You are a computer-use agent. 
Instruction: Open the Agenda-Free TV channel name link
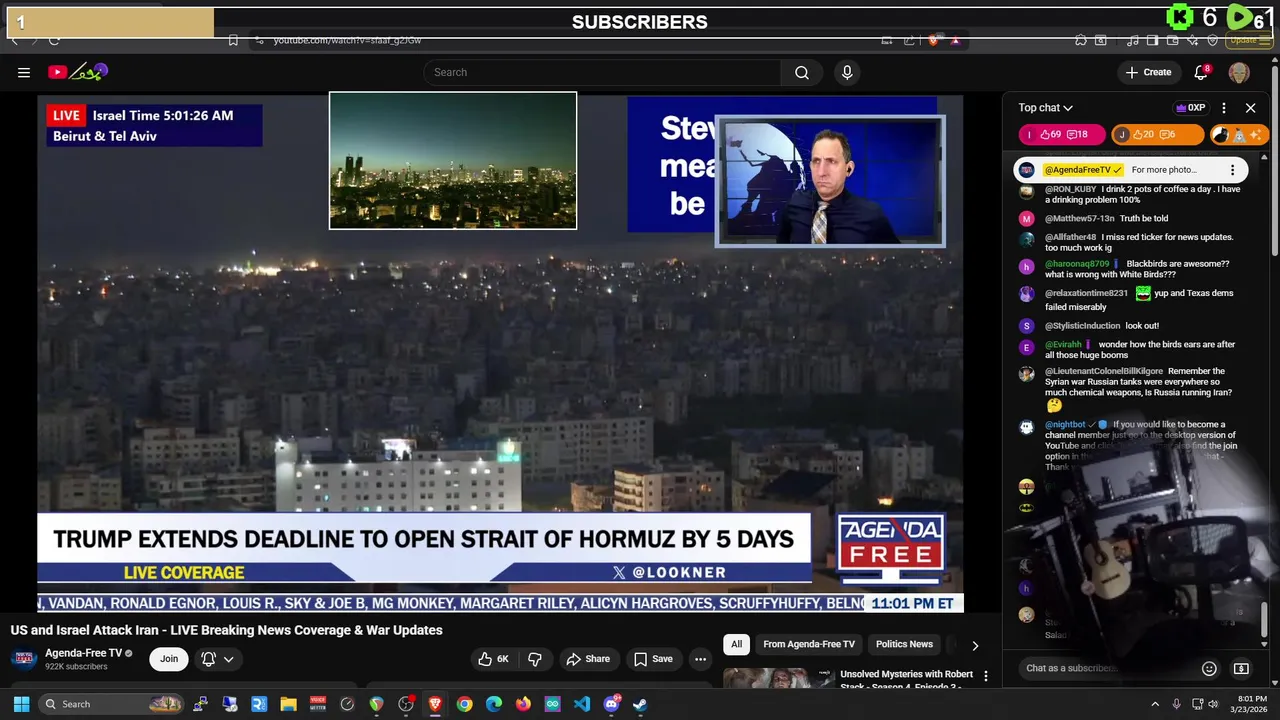coord(83,653)
